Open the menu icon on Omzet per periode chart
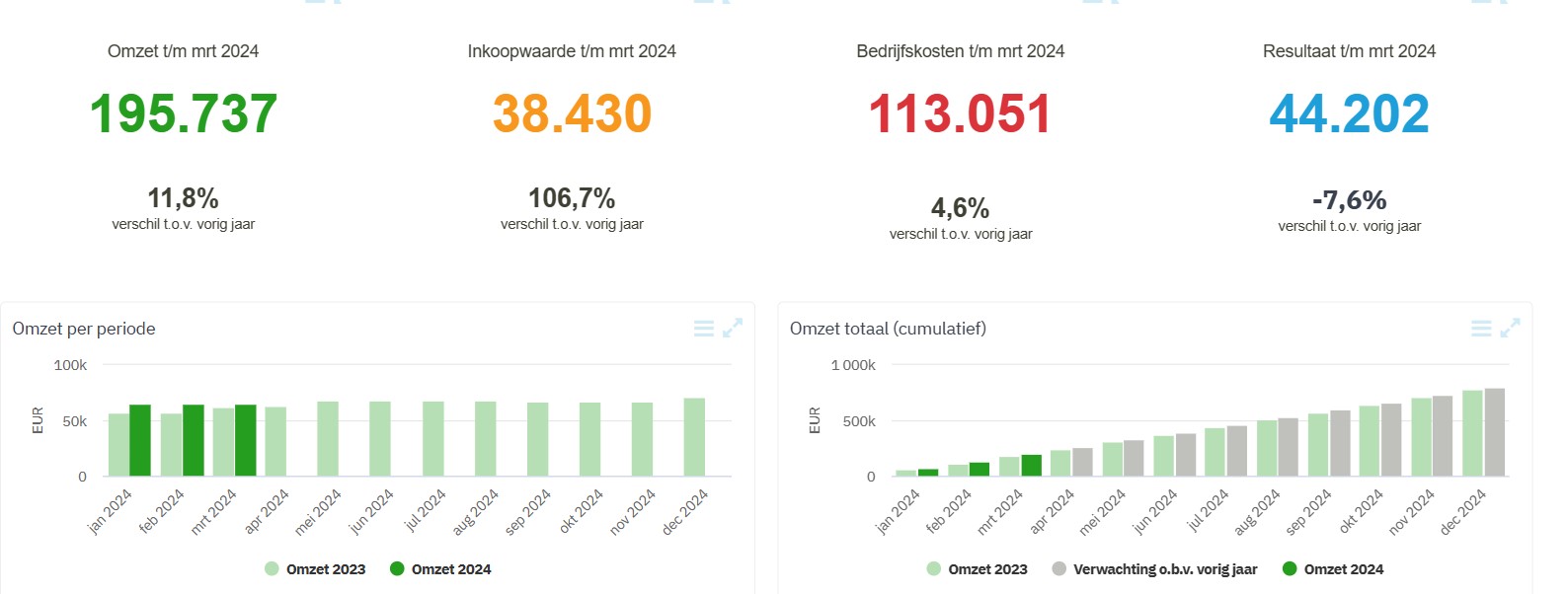This screenshot has height=594, width=1568. click(x=702, y=328)
